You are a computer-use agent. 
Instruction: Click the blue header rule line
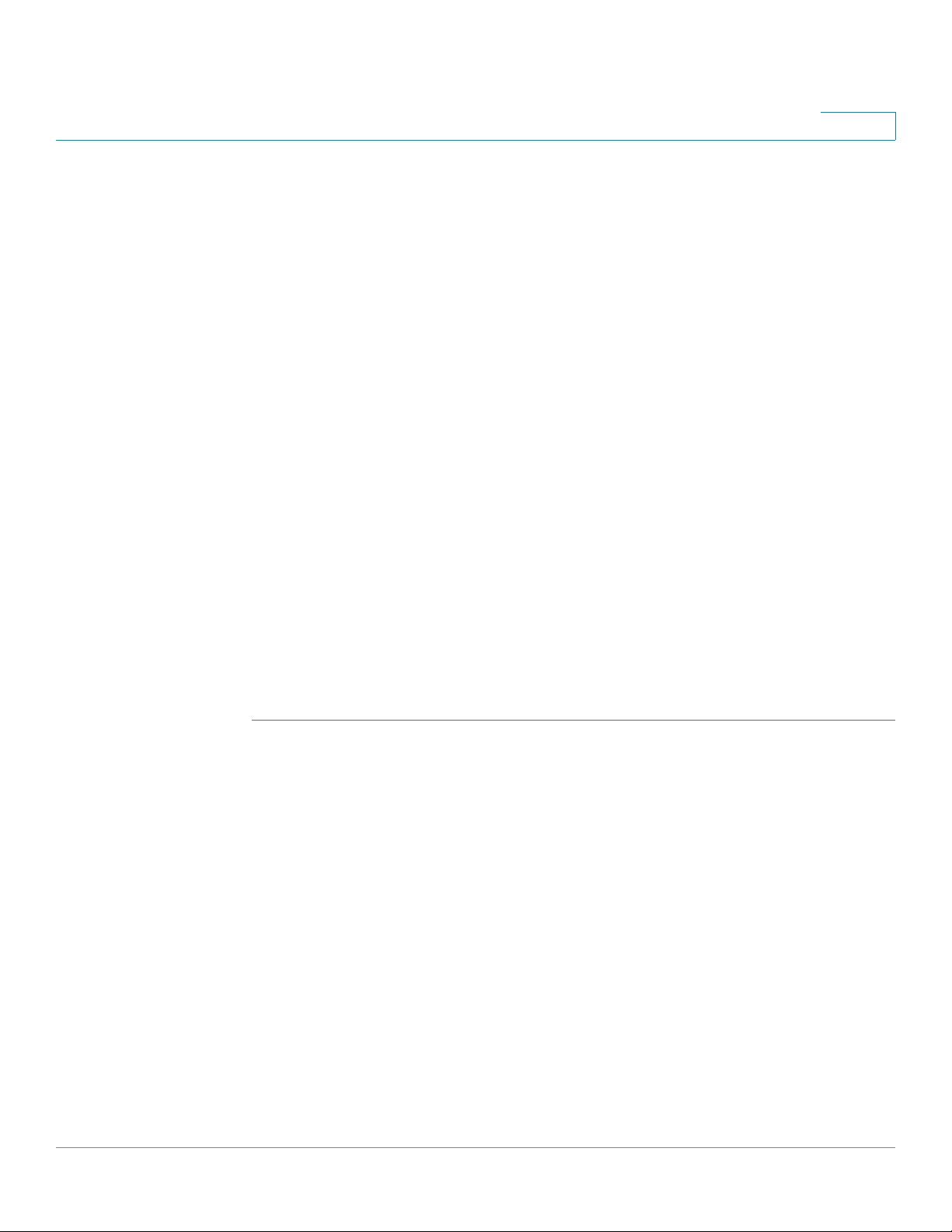click(x=476, y=140)
